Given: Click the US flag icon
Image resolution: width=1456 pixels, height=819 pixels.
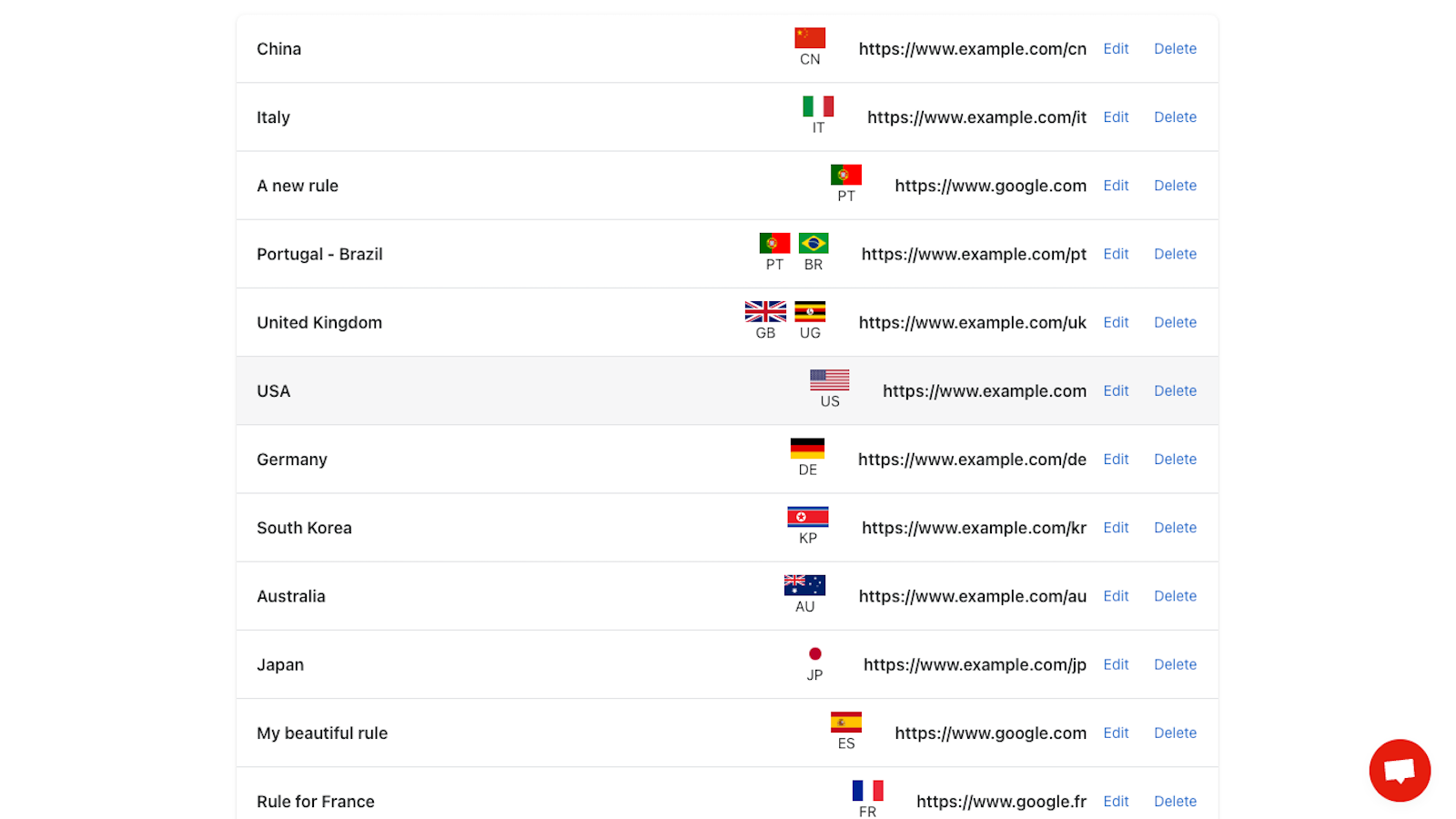Looking at the screenshot, I should point(829,379).
